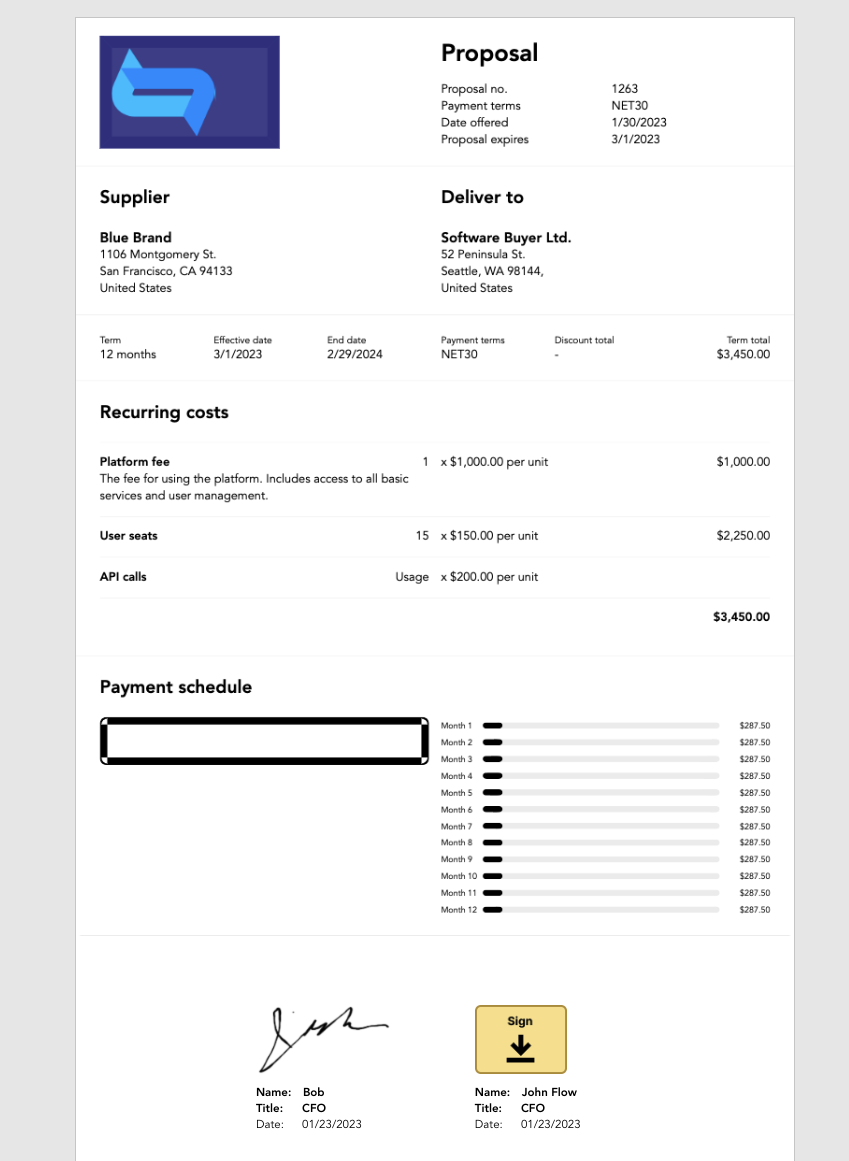Screen dimensions: 849x1161
Task: Click the Sign download arrow icon
Action: pyautogui.click(x=520, y=1048)
